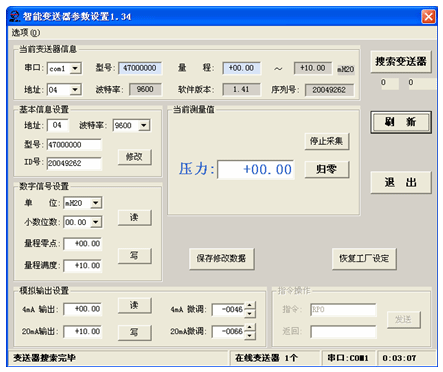The height and width of the screenshot is (372, 443).
Task: Open the 小数位数 00.00 dropdown
Action: 96,222
